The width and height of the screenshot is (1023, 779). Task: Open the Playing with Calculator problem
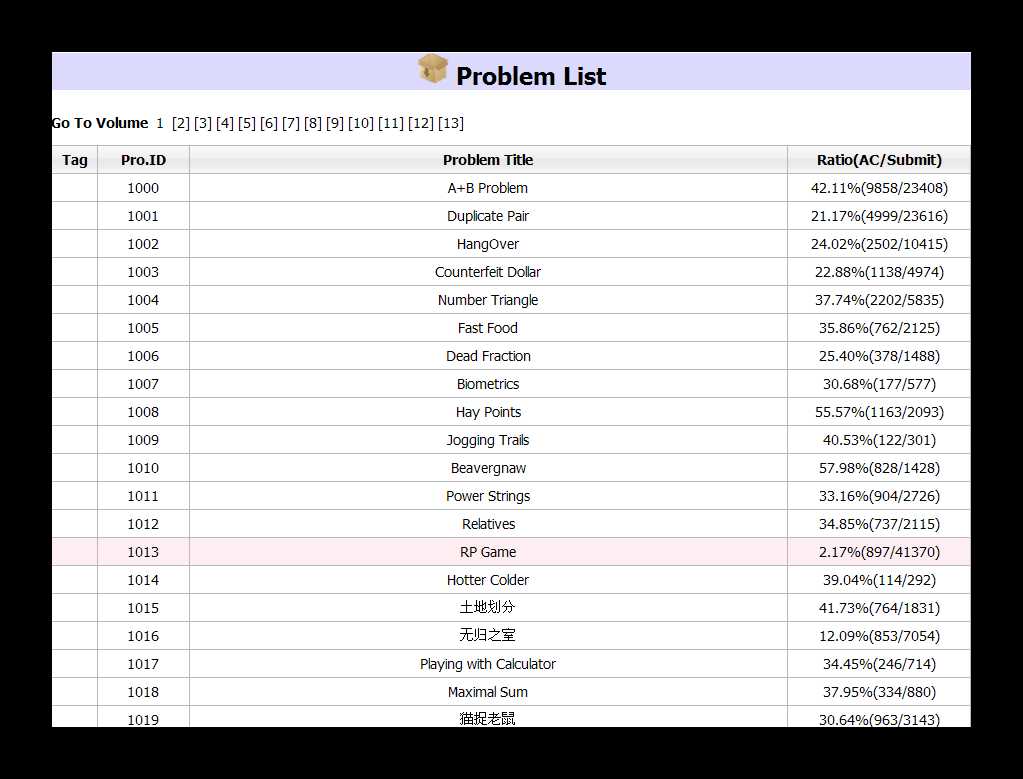click(488, 664)
